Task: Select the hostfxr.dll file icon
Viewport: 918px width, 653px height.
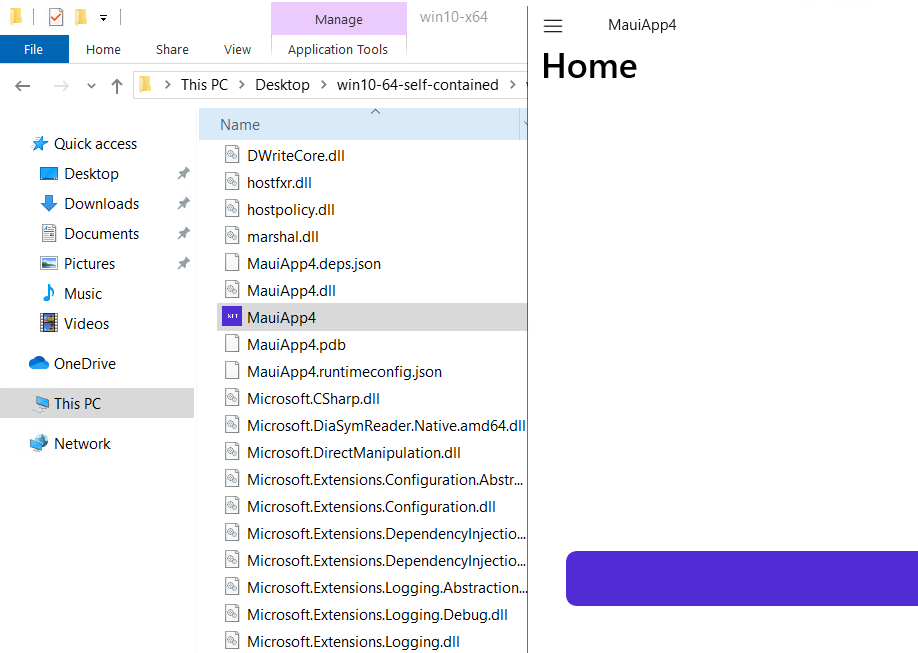Action: click(232, 182)
